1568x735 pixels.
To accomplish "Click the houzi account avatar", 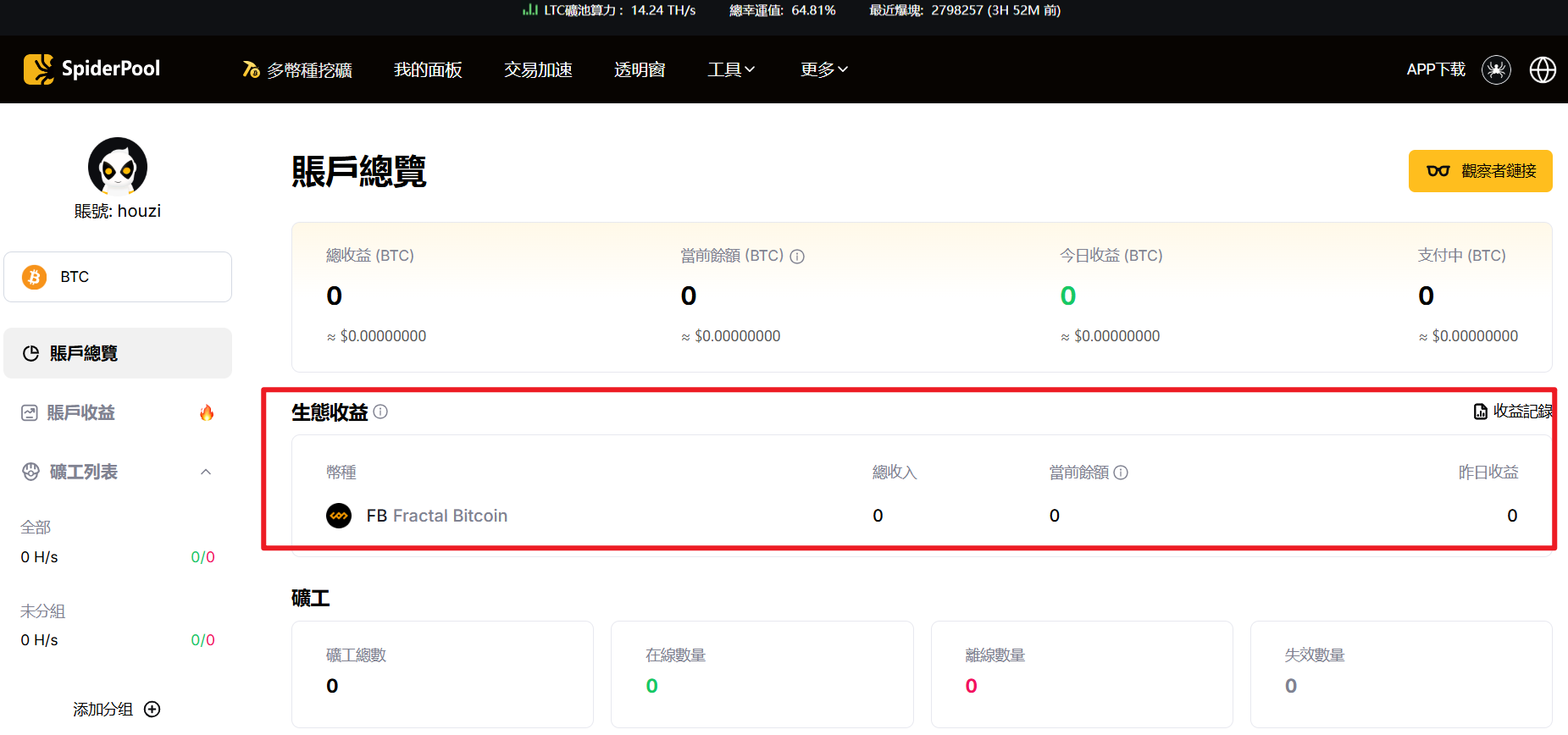I will click(x=118, y=167).
